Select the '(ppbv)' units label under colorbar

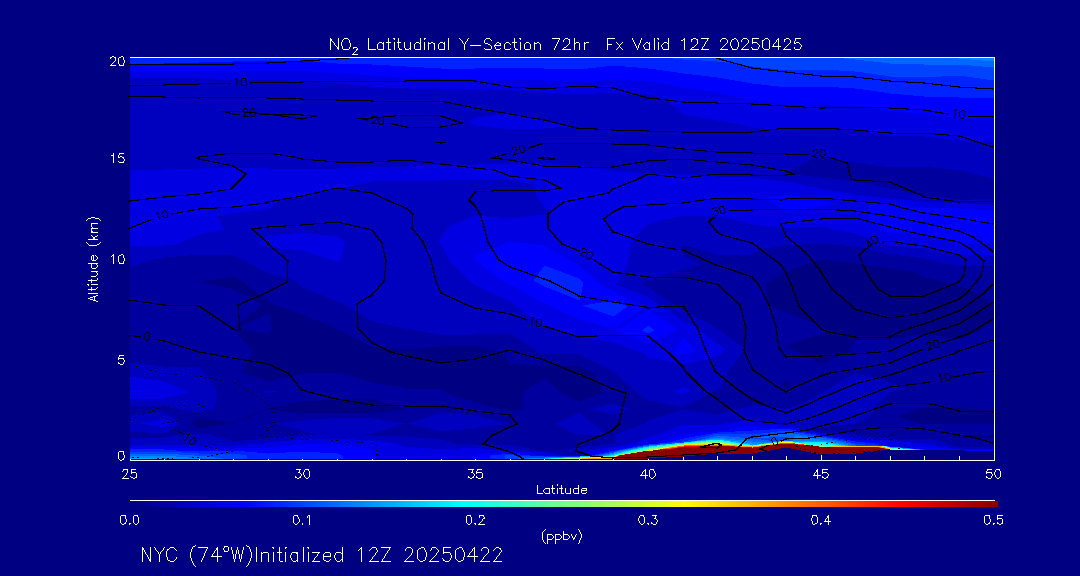(x=562, y=537)
